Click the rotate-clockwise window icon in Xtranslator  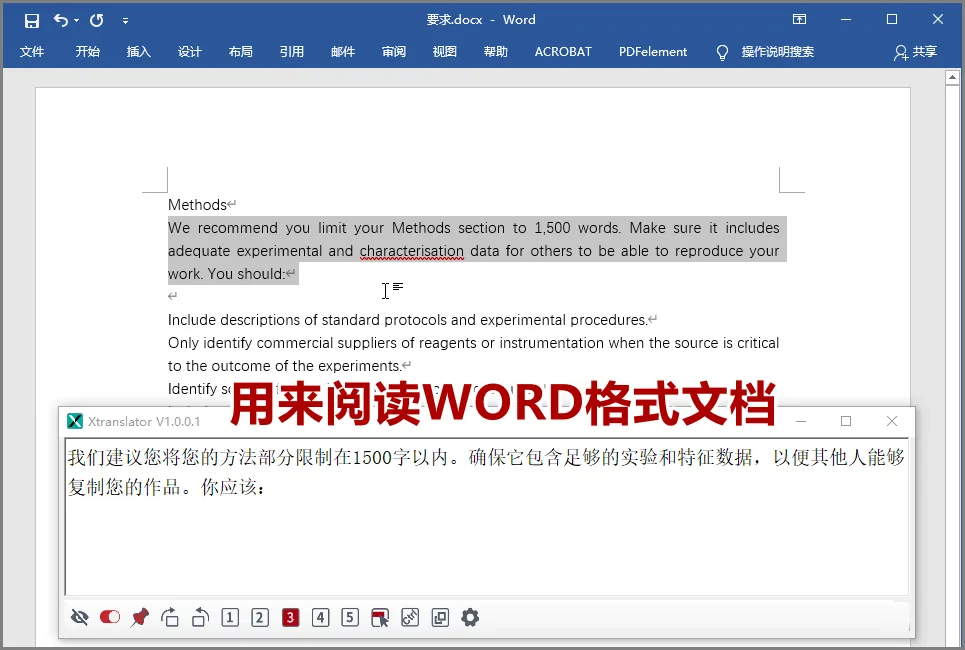pyautogui.click(x=170, y=617)
